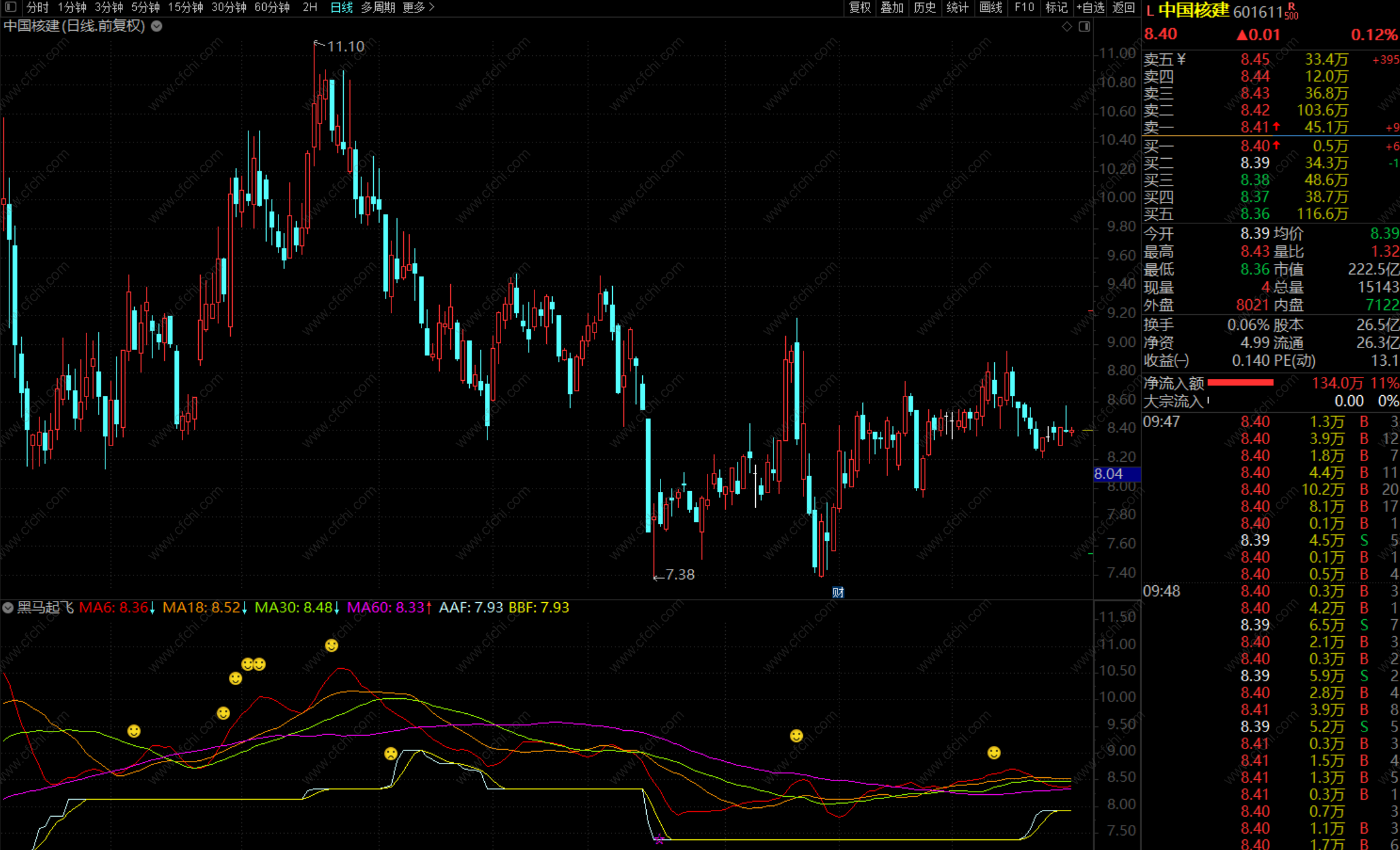Click the diamond icon above the chart

click(x=1067, y=26)
